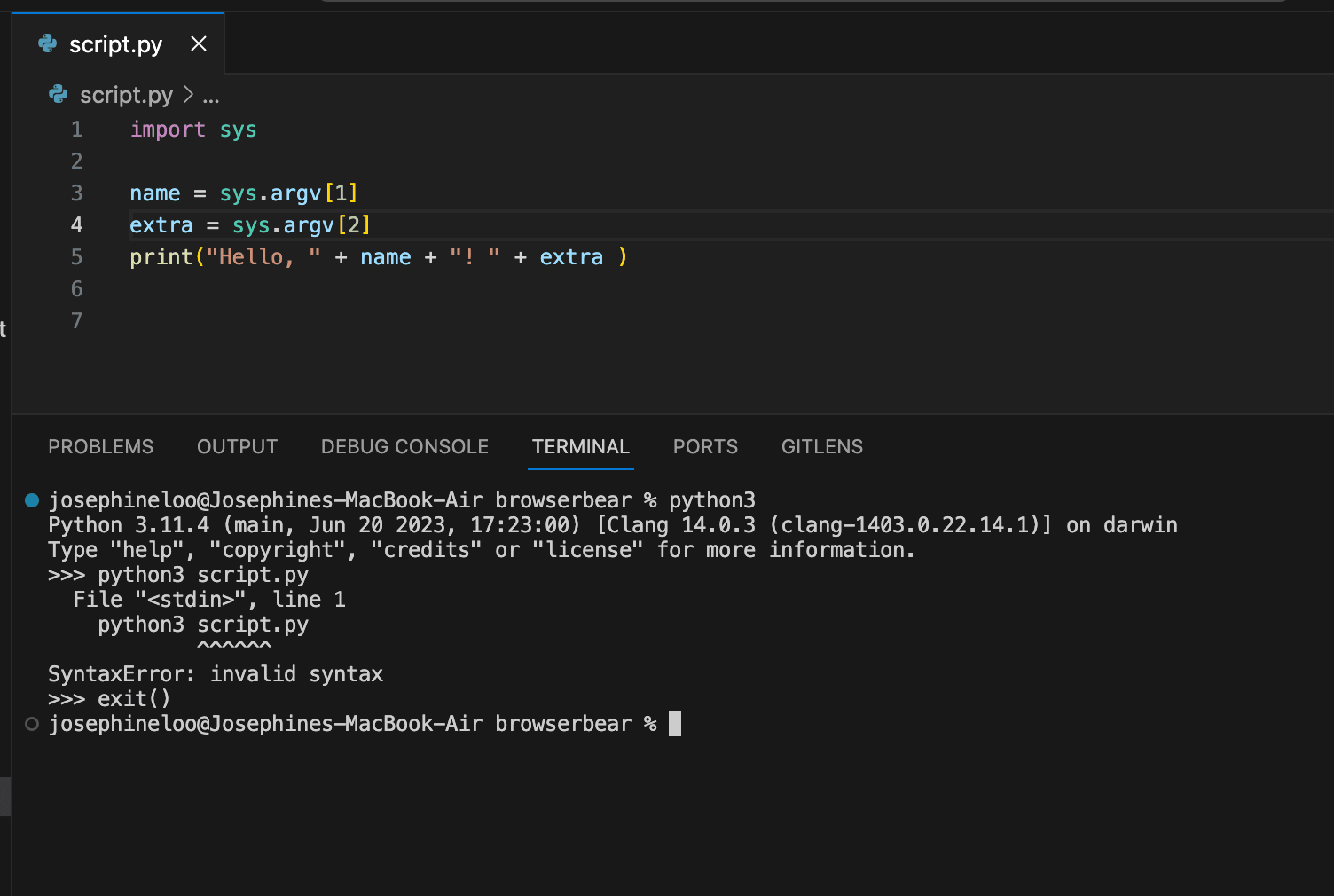The width and height of the screenshot is (1334, 896).
Task: Activate the script.py tab title
Action: pyautogui.click(x=116, y=44)
